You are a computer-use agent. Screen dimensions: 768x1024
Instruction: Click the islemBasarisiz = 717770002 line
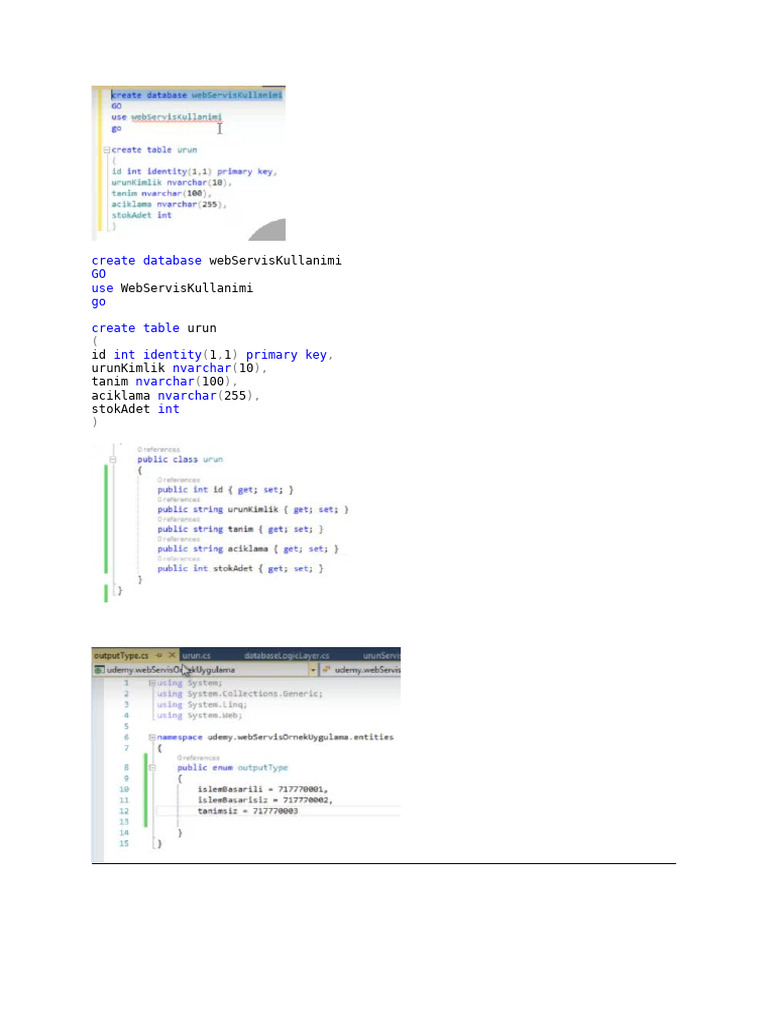[265, 800]
